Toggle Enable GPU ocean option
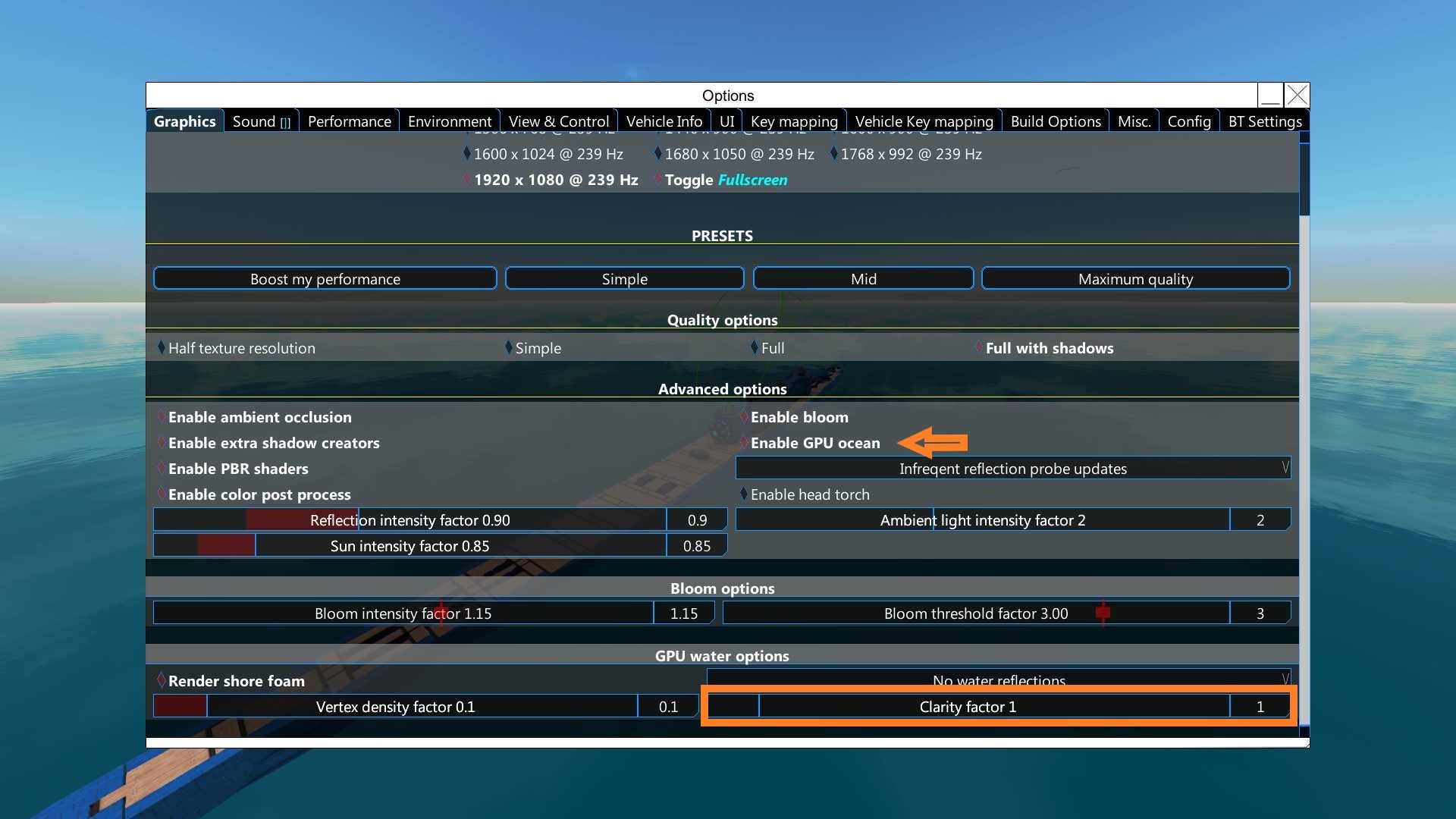 (814, 443)
